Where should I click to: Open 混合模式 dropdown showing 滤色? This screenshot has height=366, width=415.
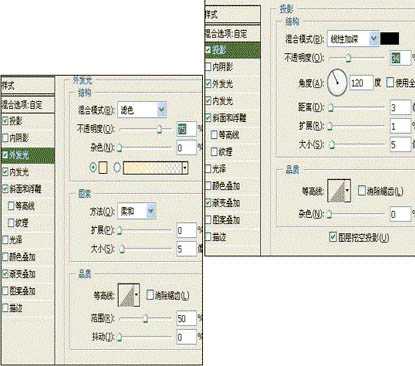pos(142,110)
